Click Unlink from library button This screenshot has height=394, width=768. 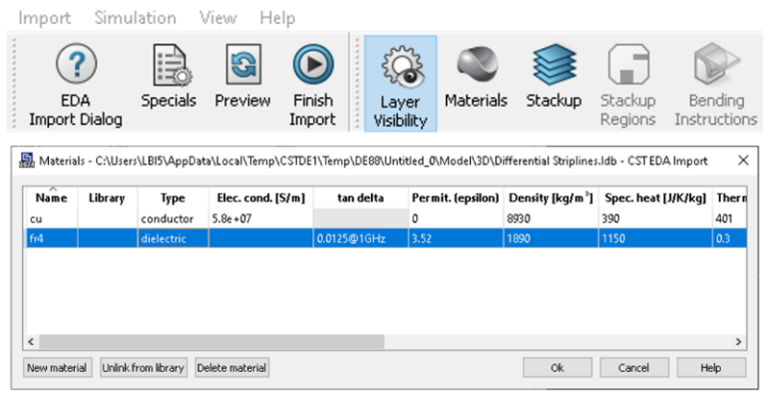pos(143,368)
